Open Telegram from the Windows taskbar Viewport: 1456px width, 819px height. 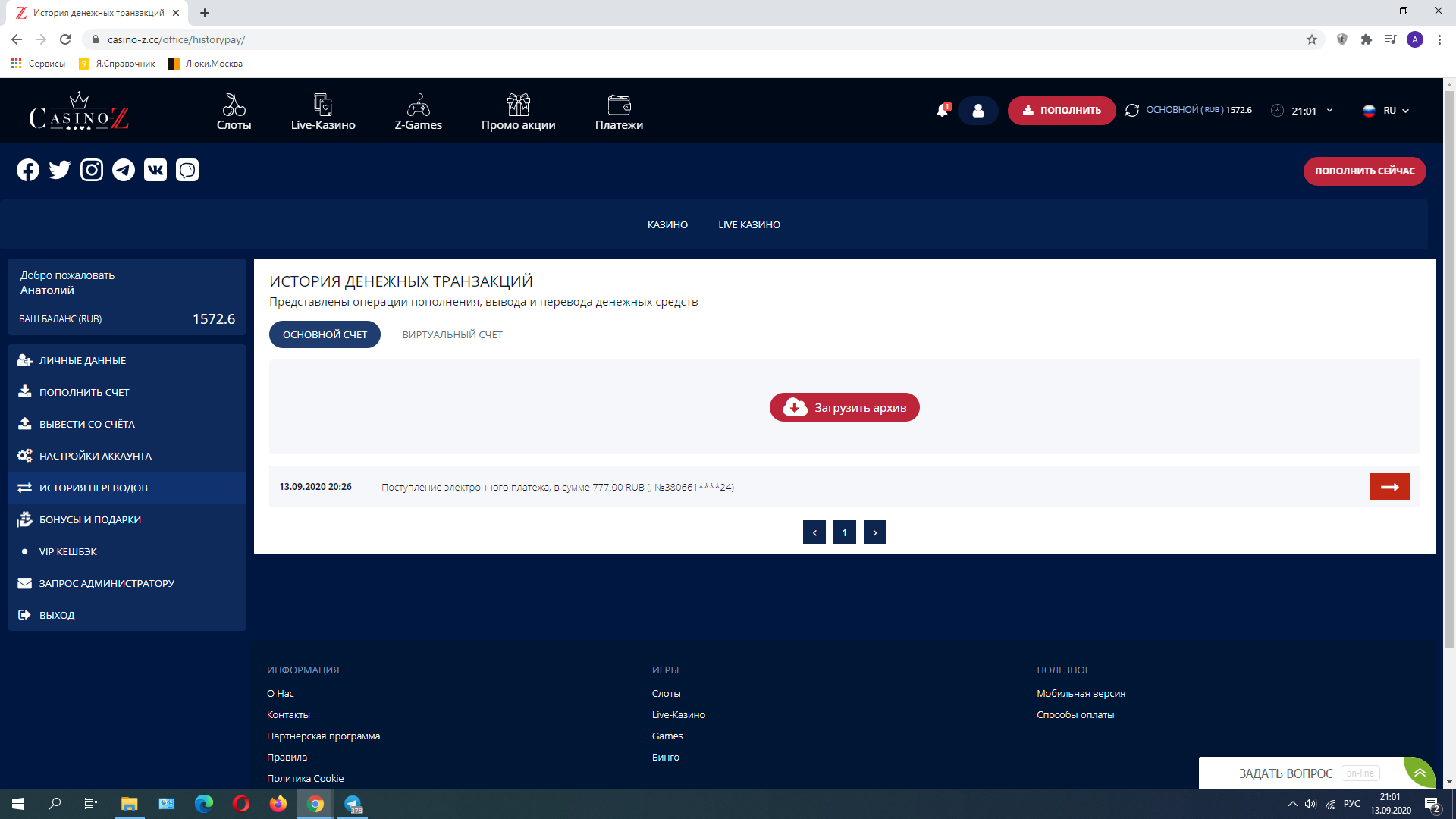pyautogui.click(x=353, y=804)
